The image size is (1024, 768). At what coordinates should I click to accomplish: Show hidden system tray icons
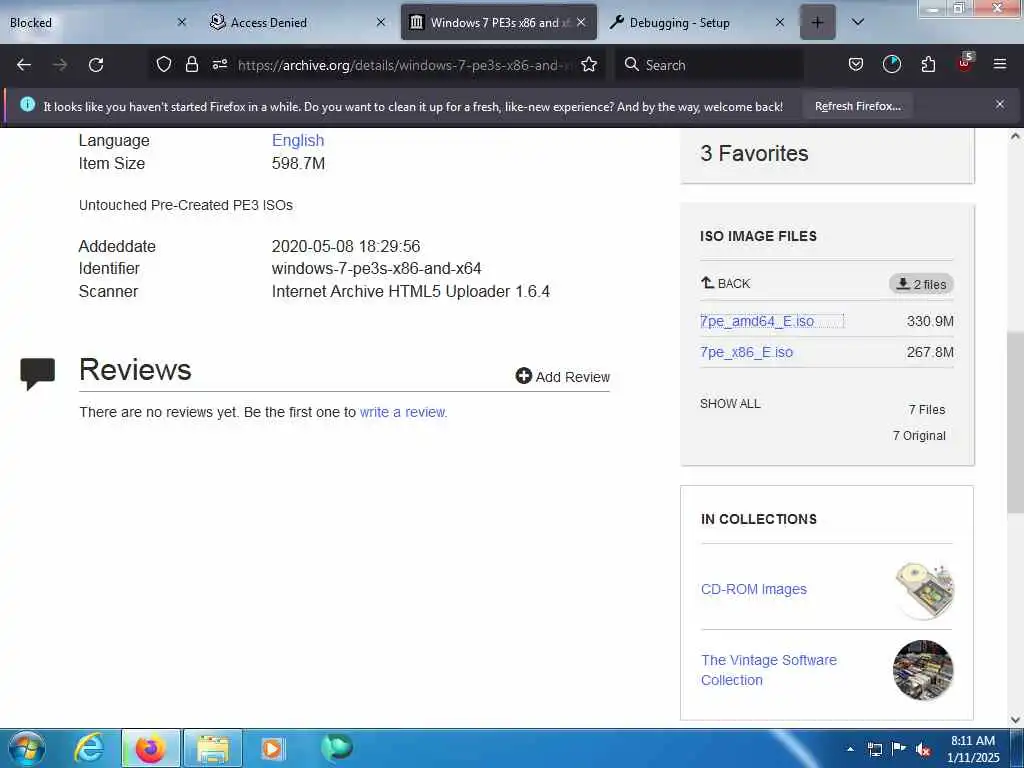tap(850, 749)
